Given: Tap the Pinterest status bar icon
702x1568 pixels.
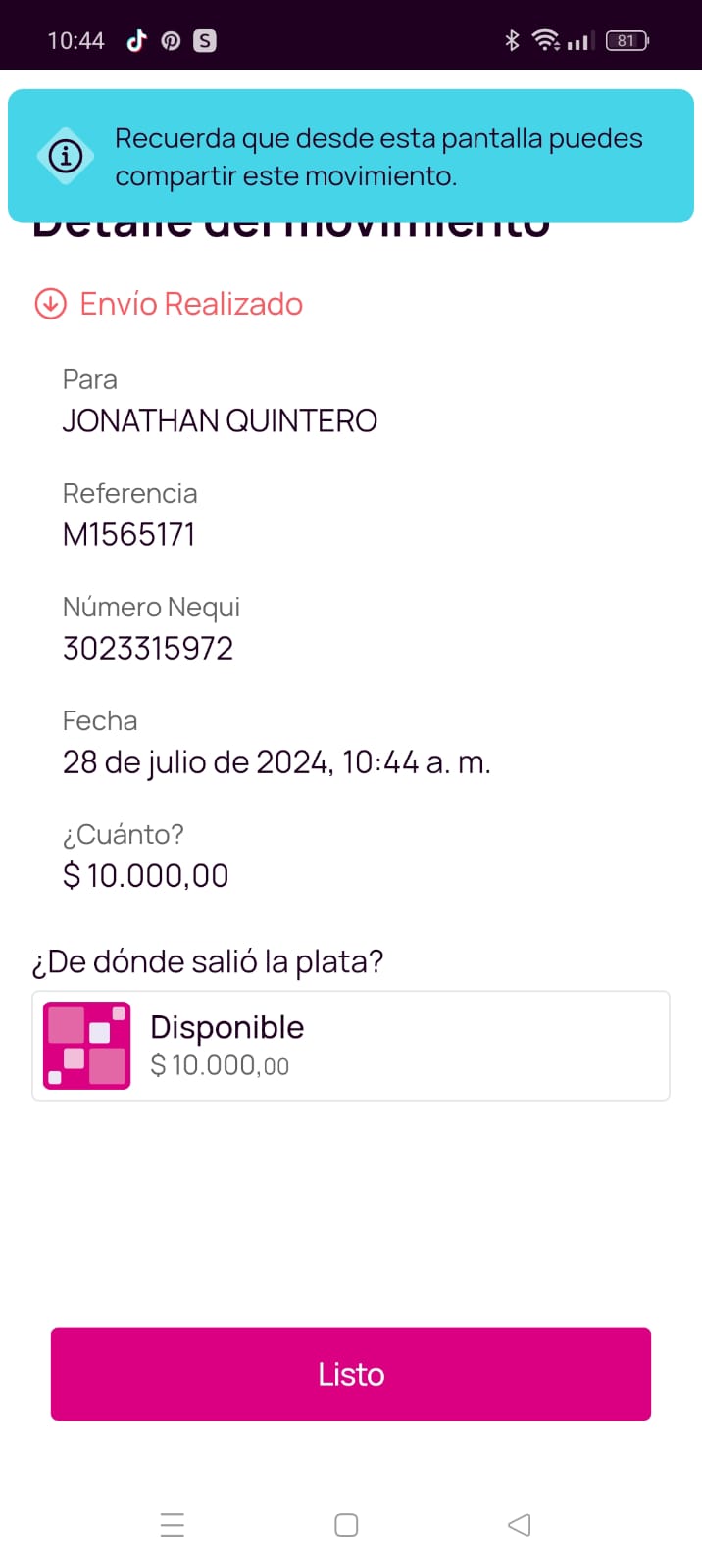Looking at the screenshot, I should pos(171,40).
